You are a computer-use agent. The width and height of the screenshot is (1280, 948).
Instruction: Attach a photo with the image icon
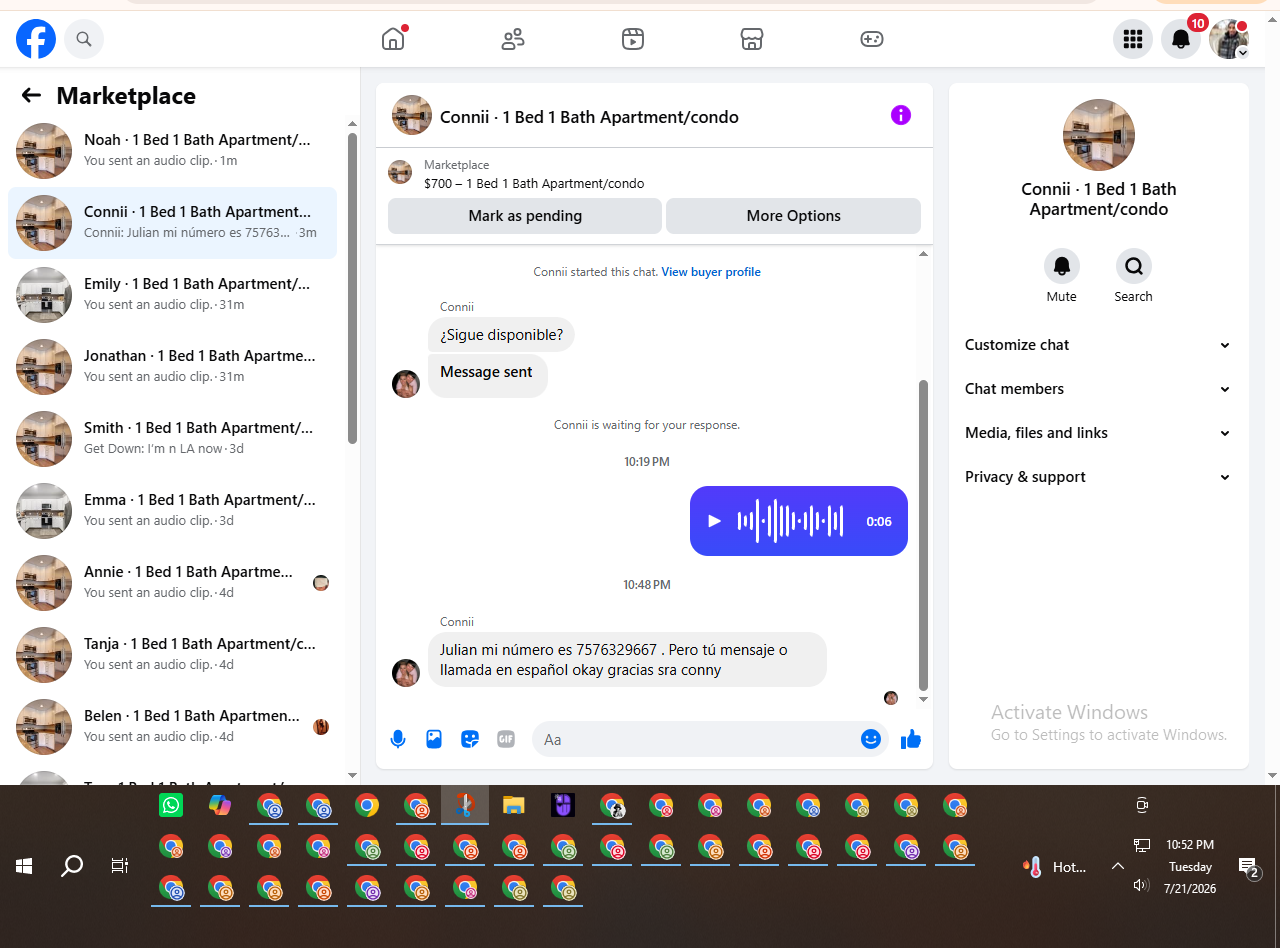[x=434, y=739]
